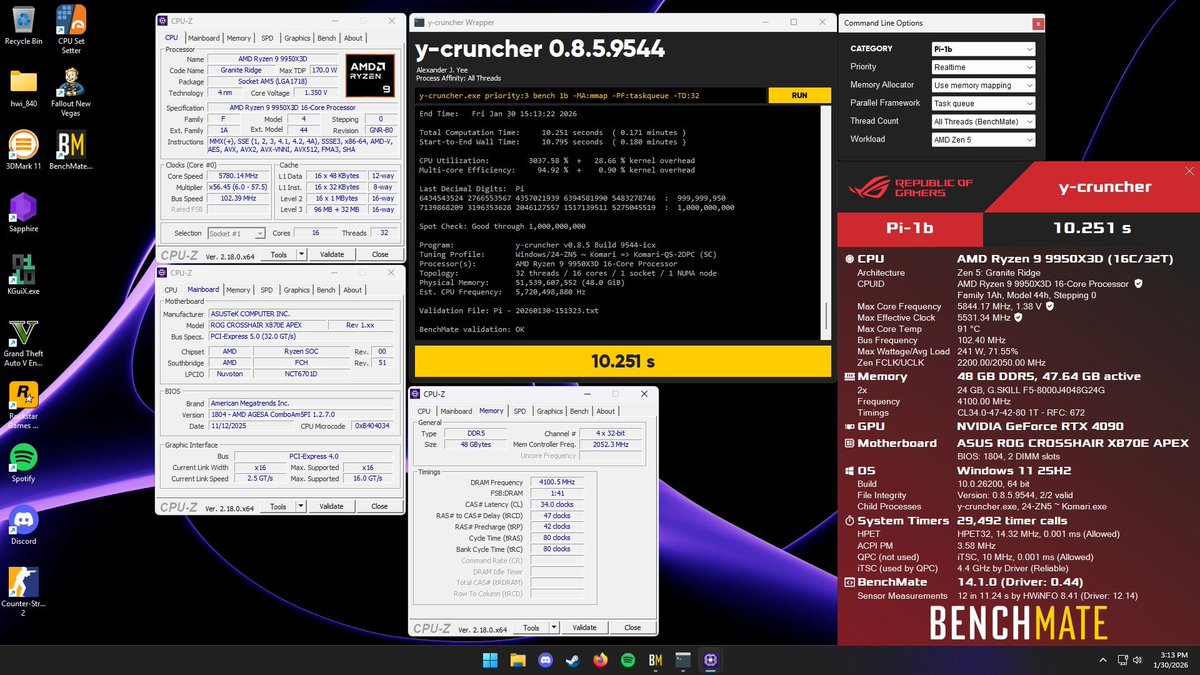Open the Counter-Strike 2 desktop shortcut
This screenshot has height=675, width=1200.
pos(23,593)
